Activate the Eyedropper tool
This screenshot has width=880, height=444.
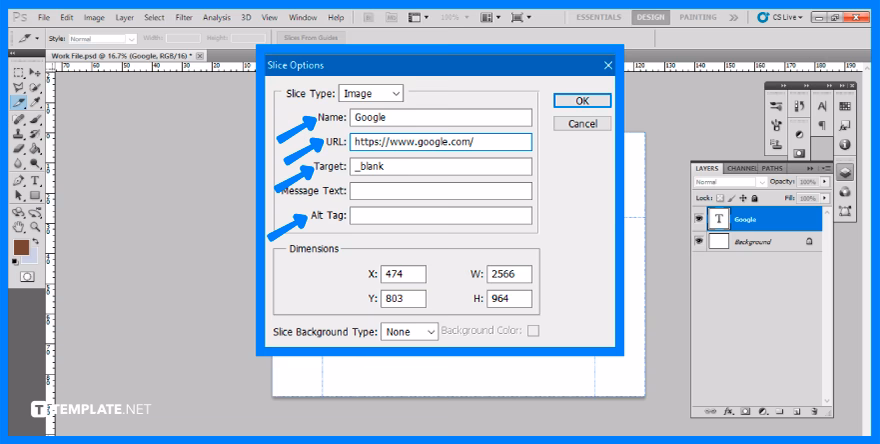35,103
